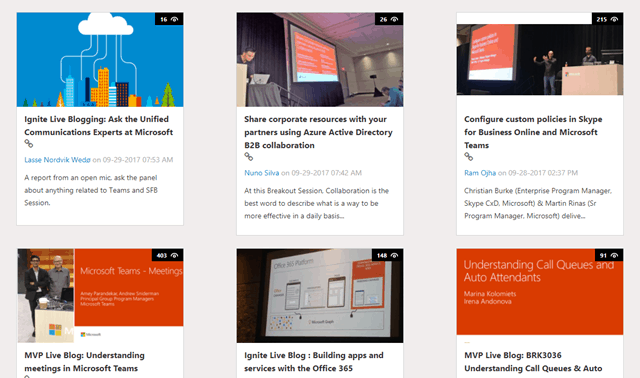Viewport: 640px width, 378px height.
Task: Open the Office 365 Platform slide photo
Action: 320,296
